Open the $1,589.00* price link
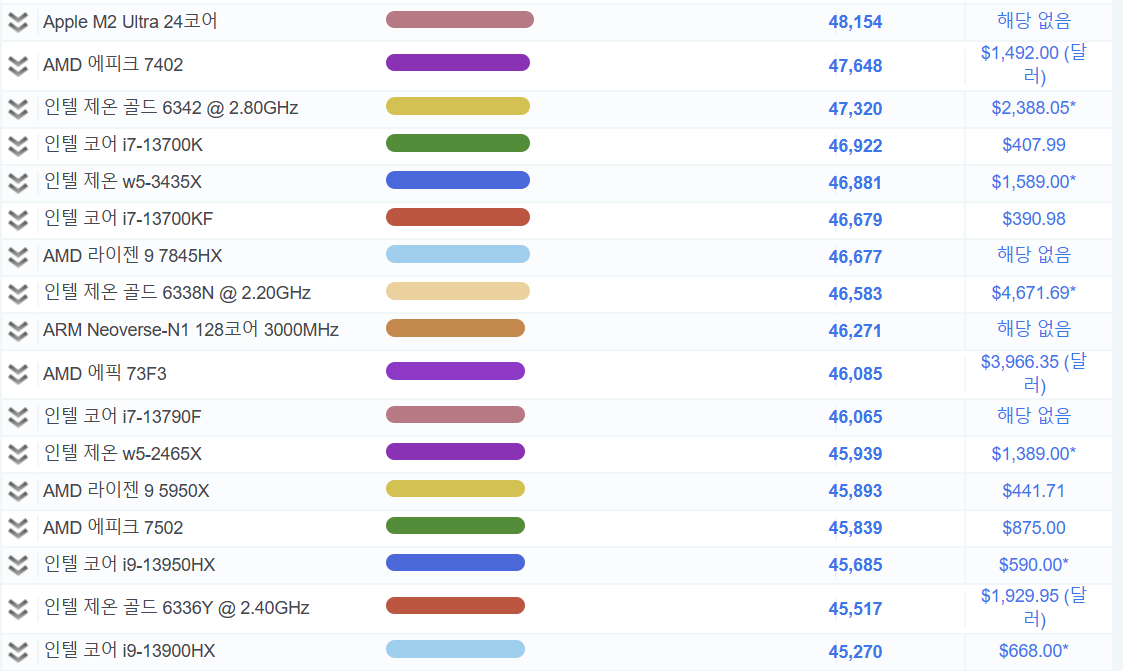 click(1033, 182)
